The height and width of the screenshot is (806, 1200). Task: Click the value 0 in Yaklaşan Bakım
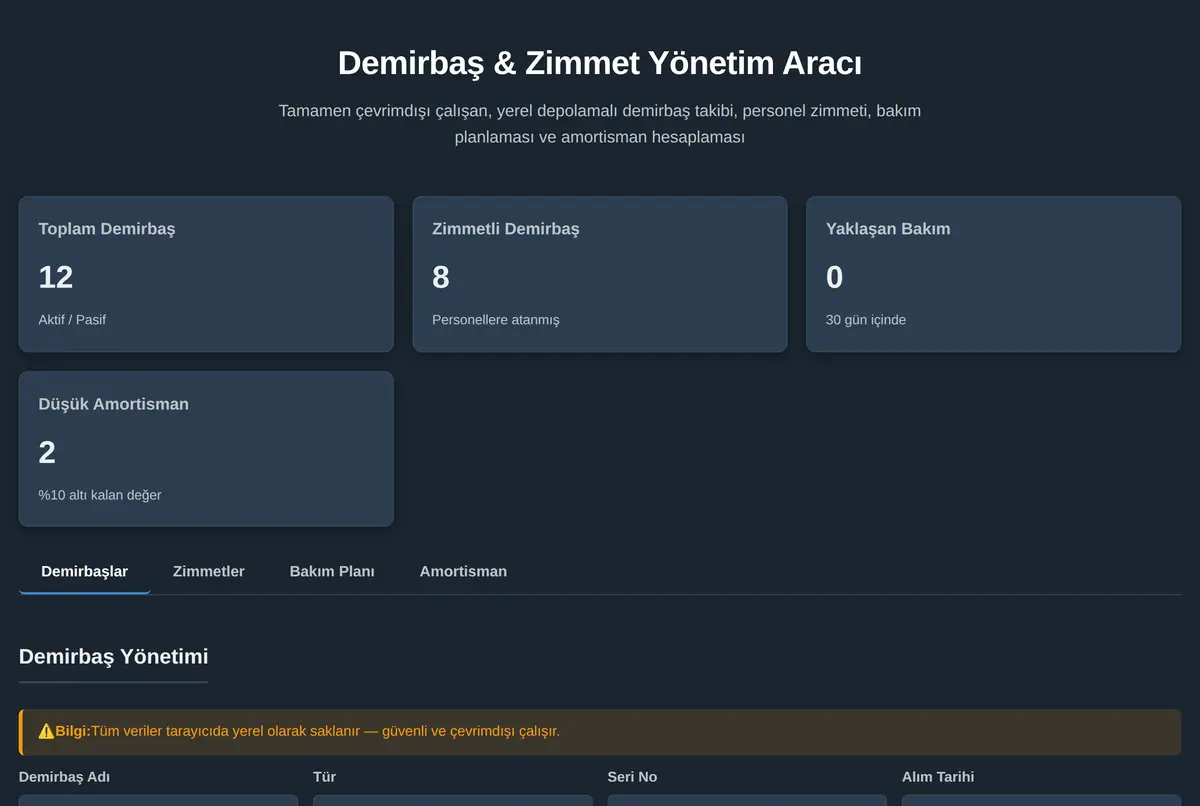pyautogui.click(x=835, y=277)
